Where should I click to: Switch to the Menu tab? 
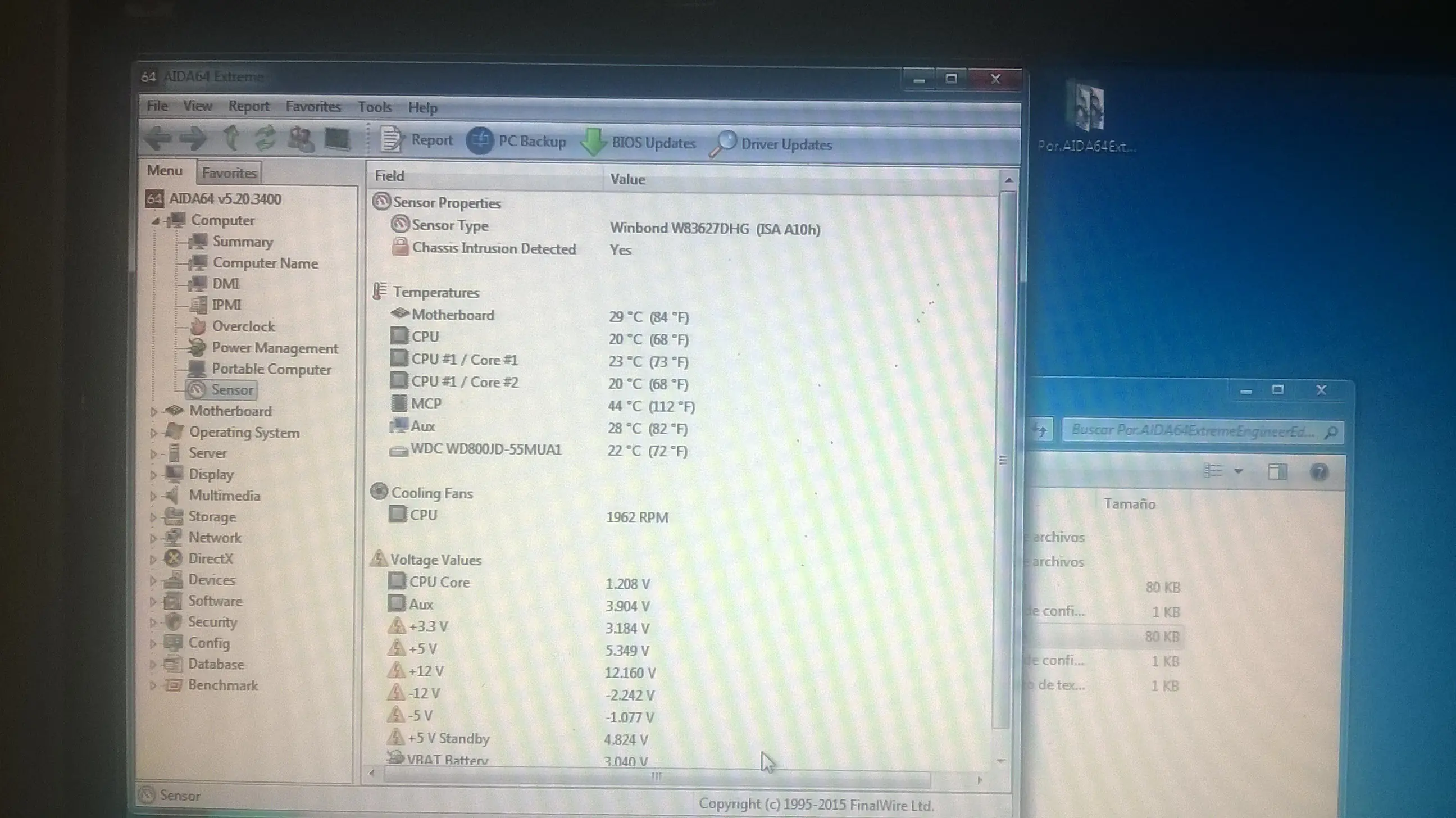[x=165, y=171]
